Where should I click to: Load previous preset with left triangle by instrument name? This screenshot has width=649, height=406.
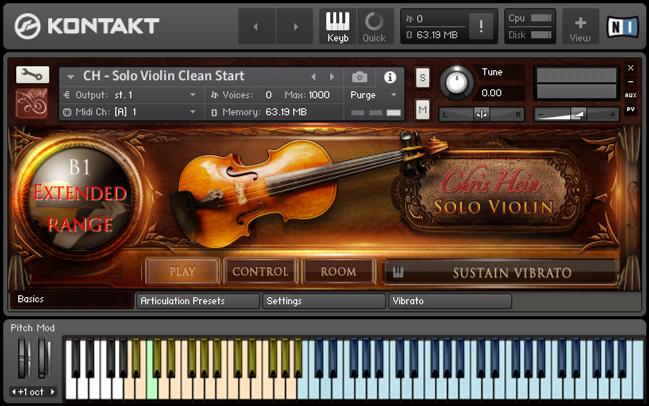pos(313,77)
